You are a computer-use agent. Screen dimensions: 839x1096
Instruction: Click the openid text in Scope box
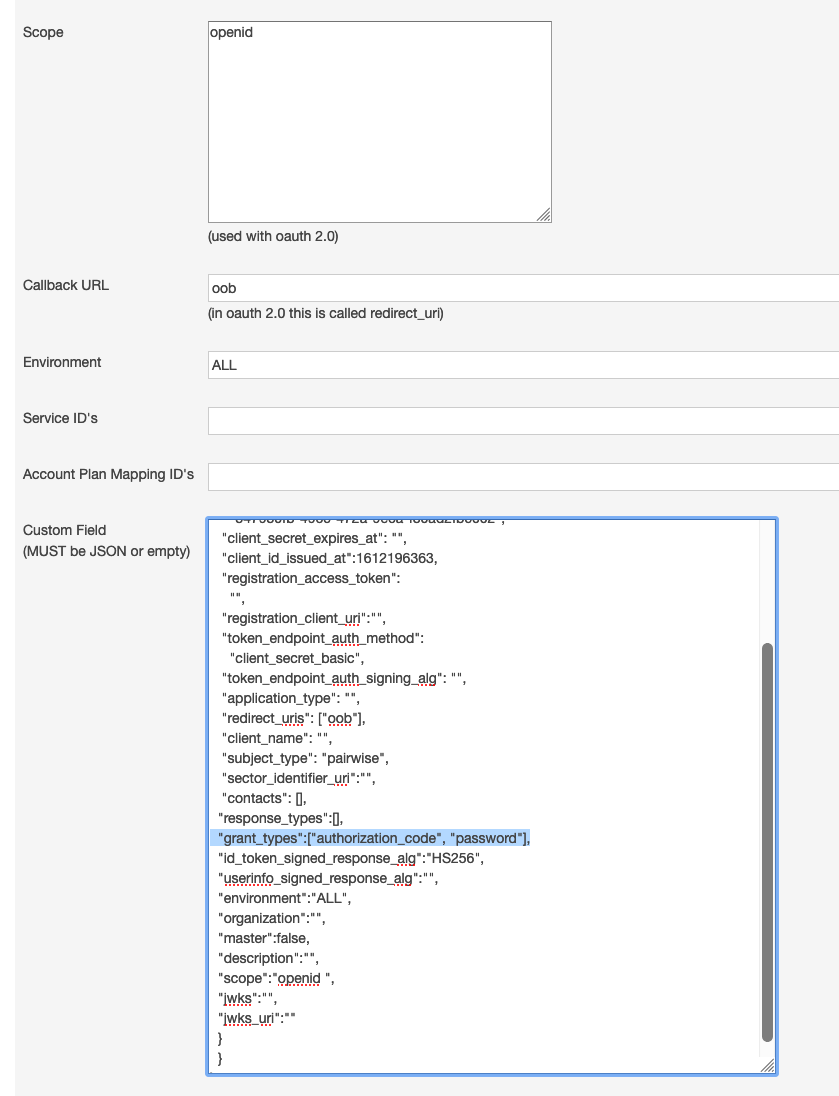click(230, 32)
